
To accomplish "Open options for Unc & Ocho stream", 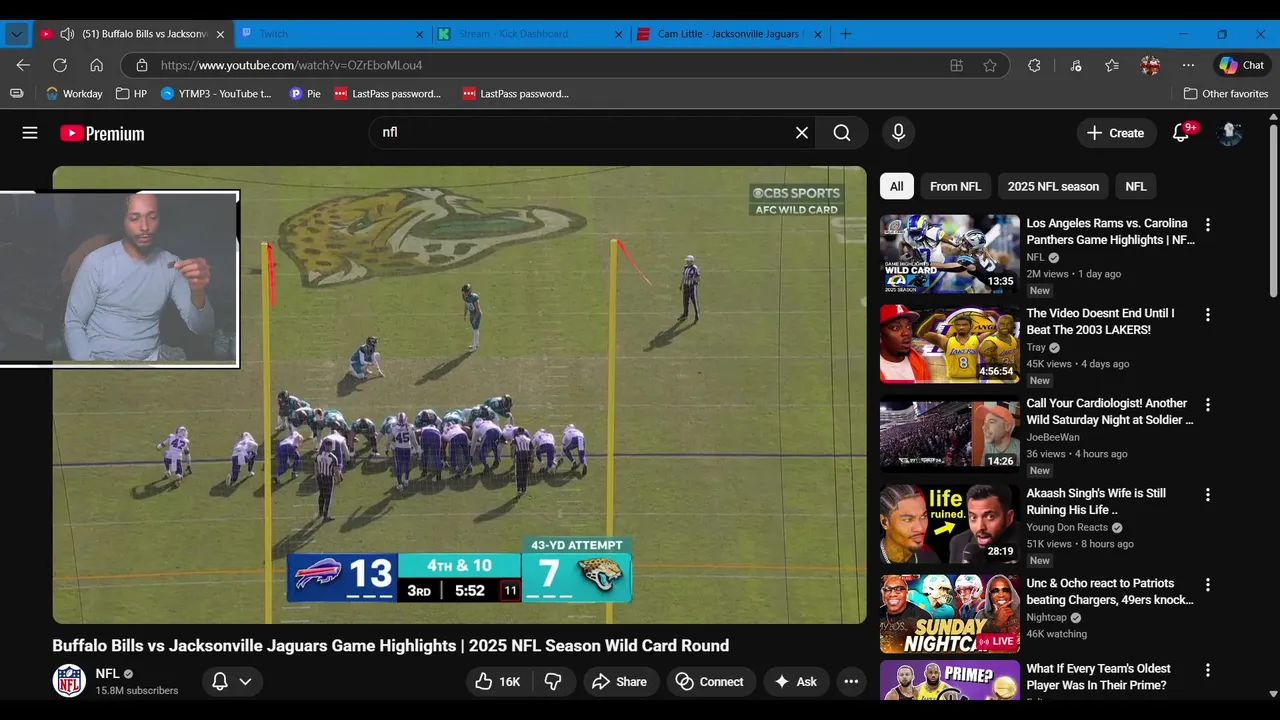I will pos(1208,585).
